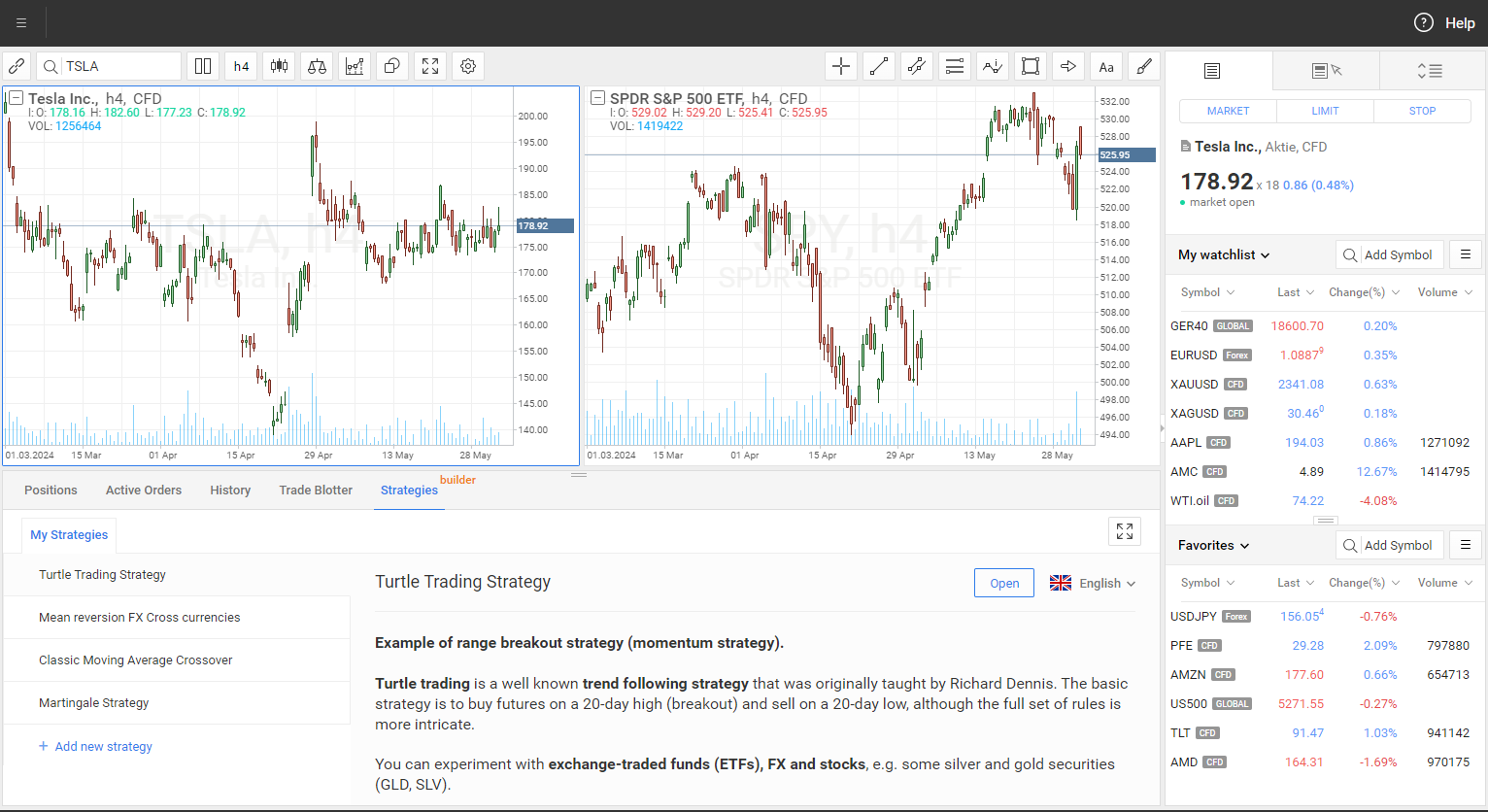This screenshot has height=812, width=1488.
Task: Select AMD row in Favorites
Action: click(1325, 762)
